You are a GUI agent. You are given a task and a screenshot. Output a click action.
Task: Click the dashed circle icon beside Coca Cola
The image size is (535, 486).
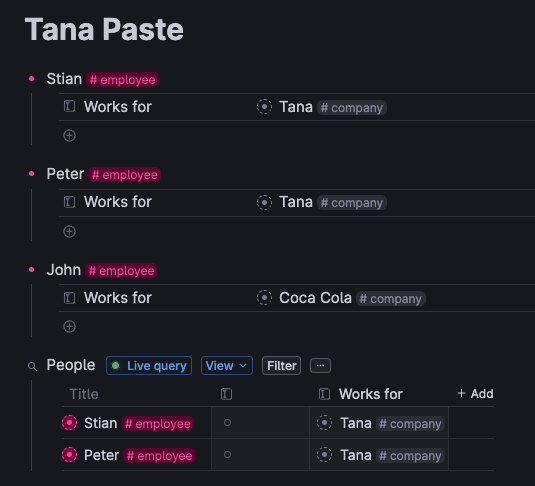(264, 298)
